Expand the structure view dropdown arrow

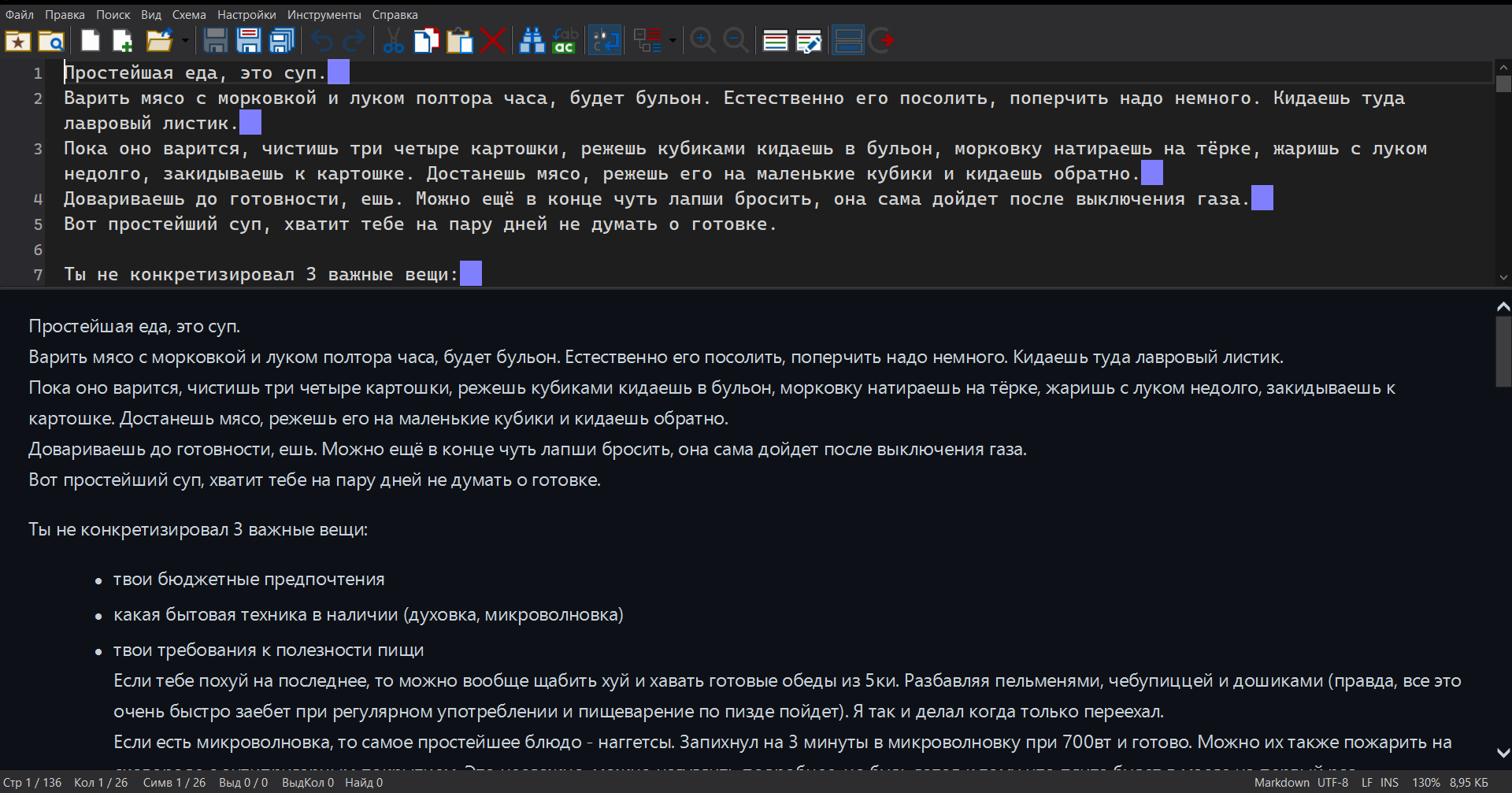coord(673,41)
